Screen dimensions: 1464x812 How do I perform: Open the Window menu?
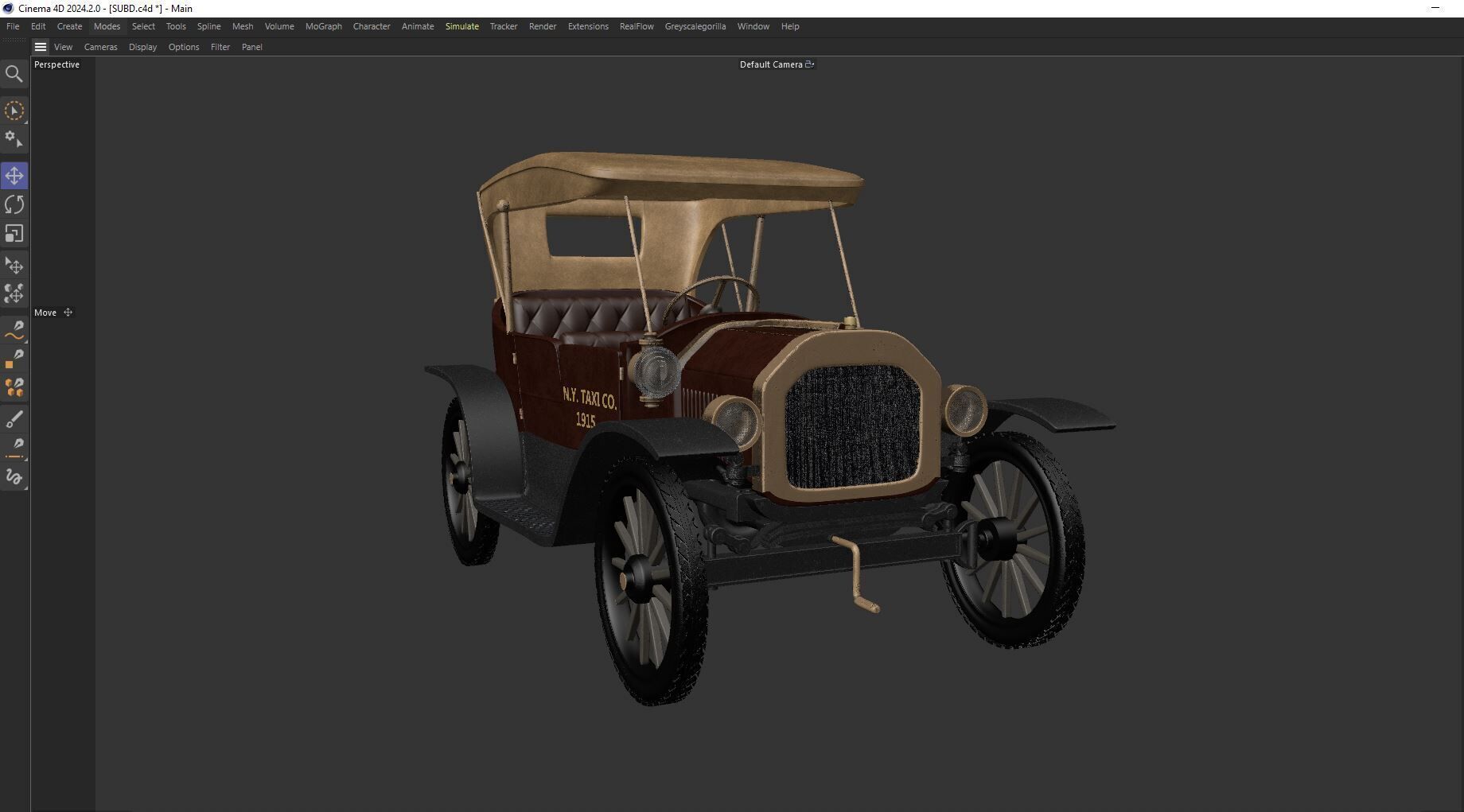pyautogui.click(x=753, y=26)
